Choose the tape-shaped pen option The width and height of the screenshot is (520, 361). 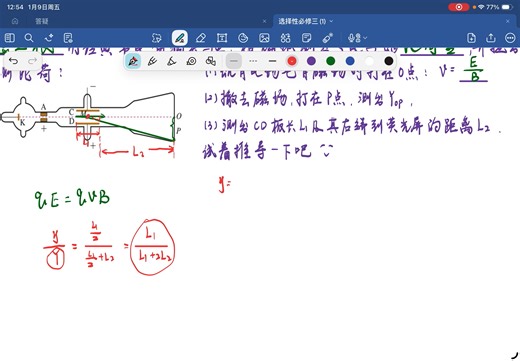191,61
